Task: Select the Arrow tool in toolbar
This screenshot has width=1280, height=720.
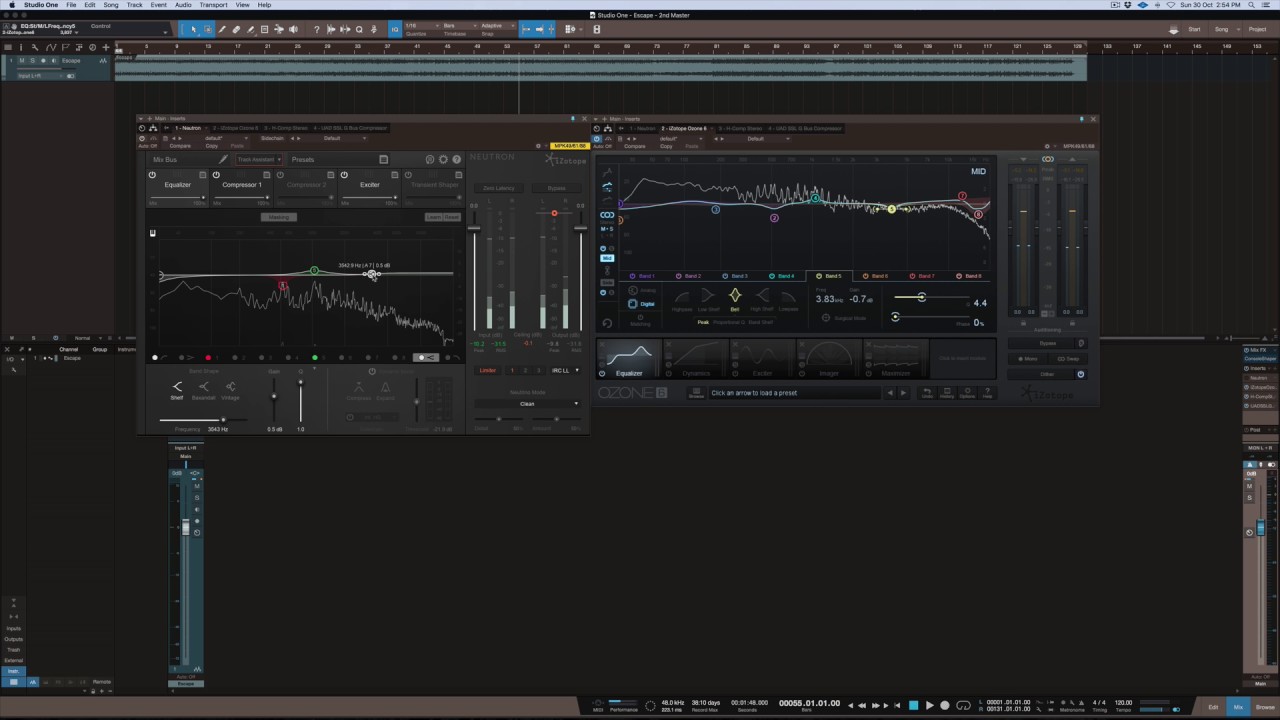Action: 194,30
